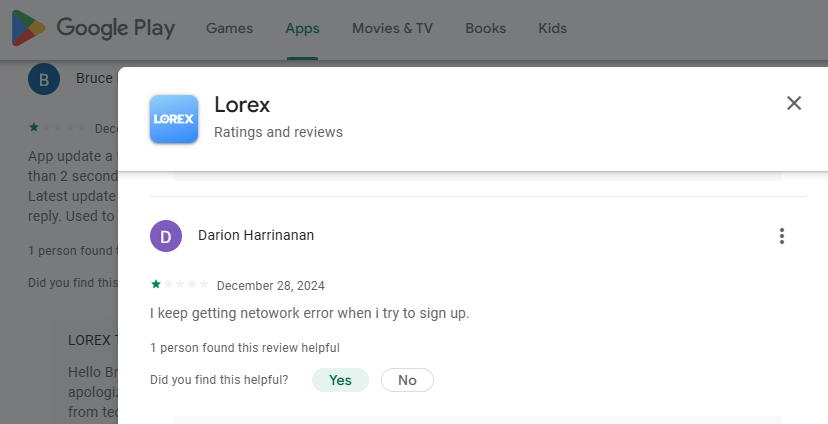The height and width of the screenshot is (424, 828).
Task: Close the Ratings and reviews dialog
Action: pyautogui.click(x=794, y=103)
